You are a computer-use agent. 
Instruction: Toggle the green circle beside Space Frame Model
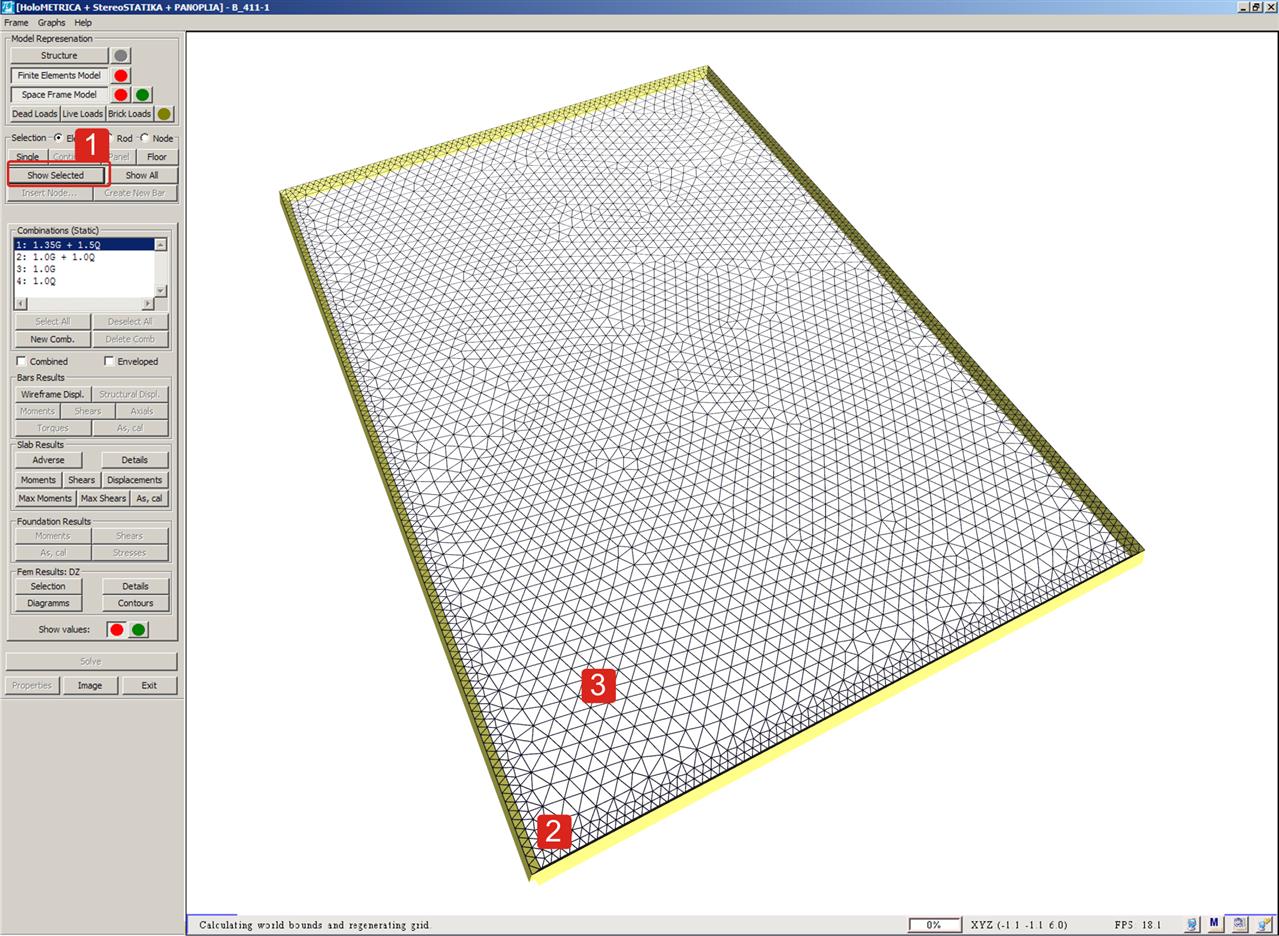click(143, 94)
